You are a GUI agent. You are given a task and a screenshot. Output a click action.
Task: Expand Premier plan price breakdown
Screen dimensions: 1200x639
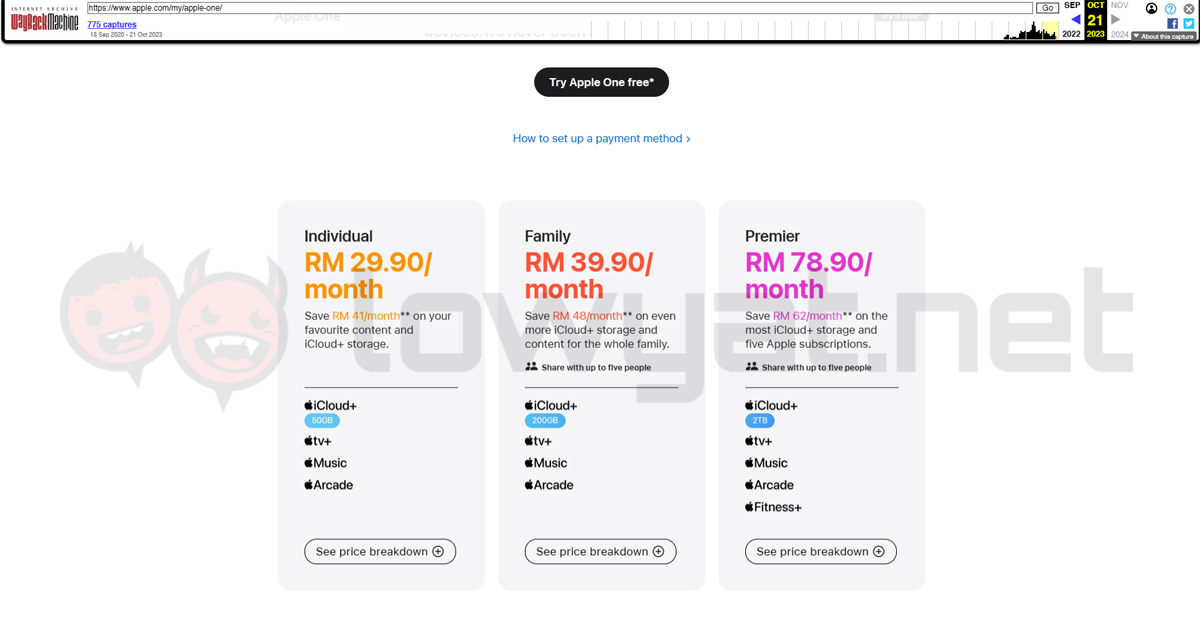pyautogui.click(x=820, y=551)
